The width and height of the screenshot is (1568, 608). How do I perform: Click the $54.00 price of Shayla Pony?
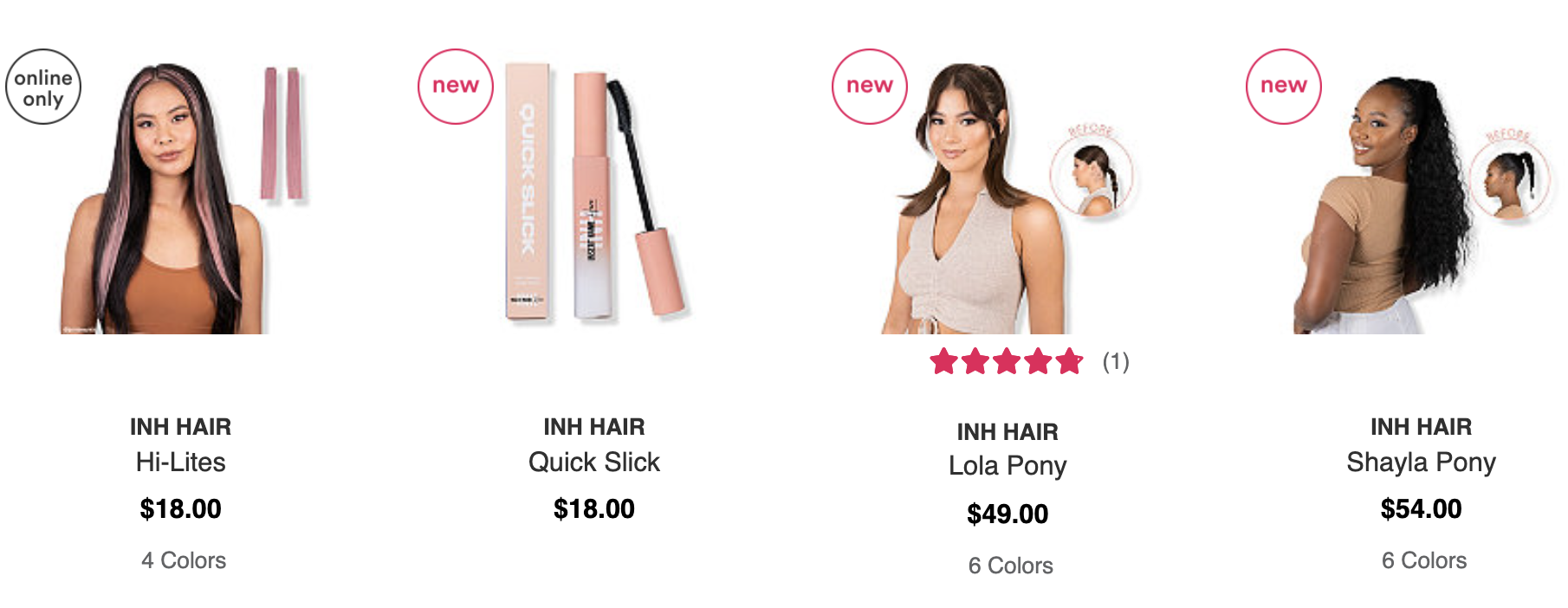tap(1421, 508)
